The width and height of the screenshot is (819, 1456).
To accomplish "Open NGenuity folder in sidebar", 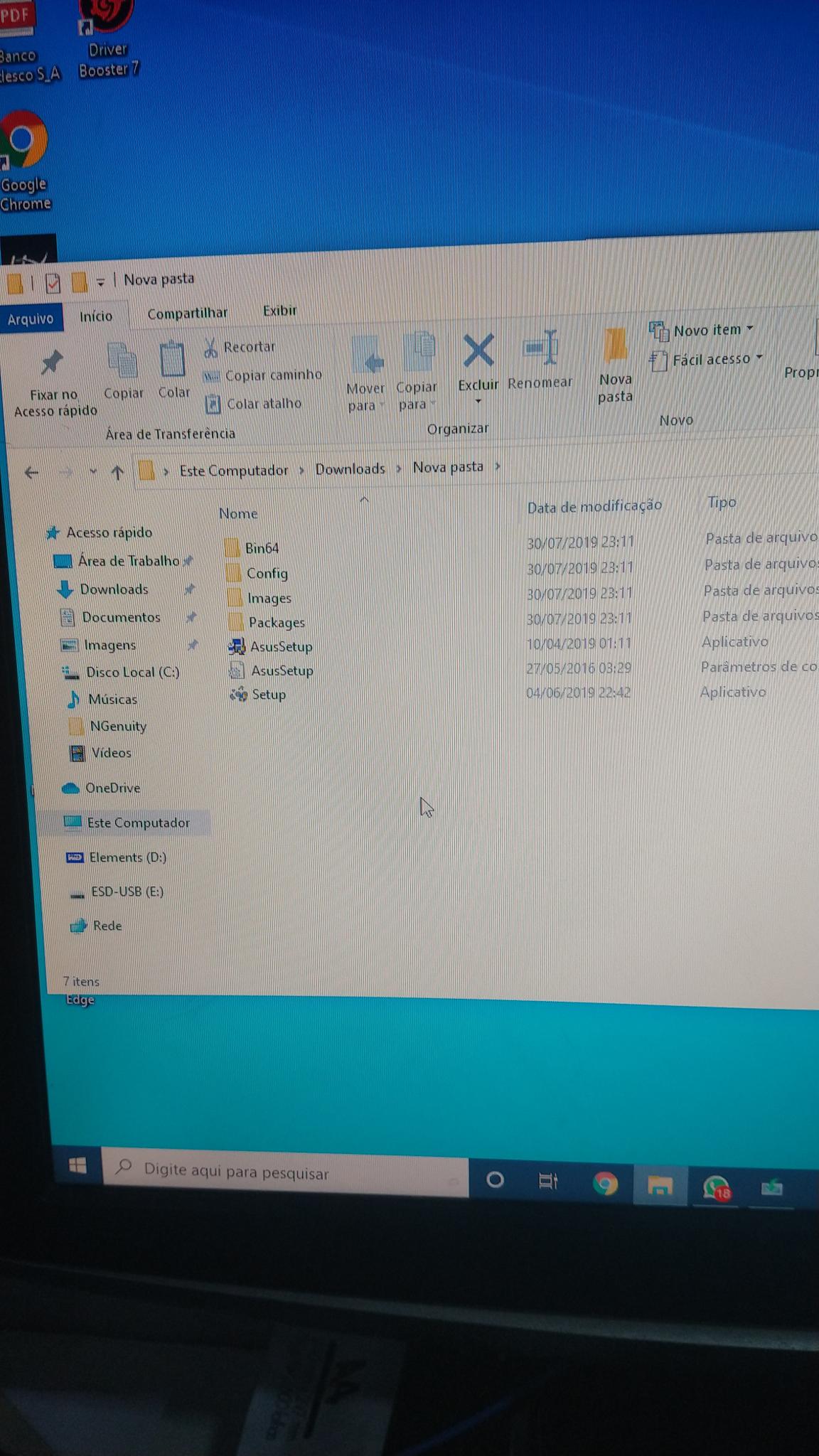I will [108, 726].
